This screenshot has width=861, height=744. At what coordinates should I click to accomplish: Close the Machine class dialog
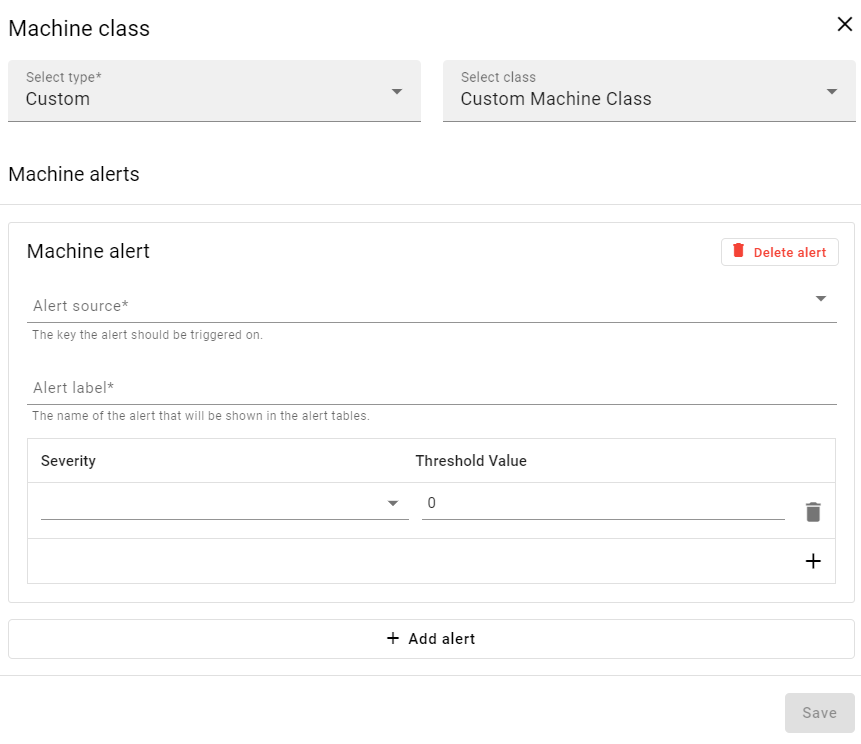click(x=845, y=25)
